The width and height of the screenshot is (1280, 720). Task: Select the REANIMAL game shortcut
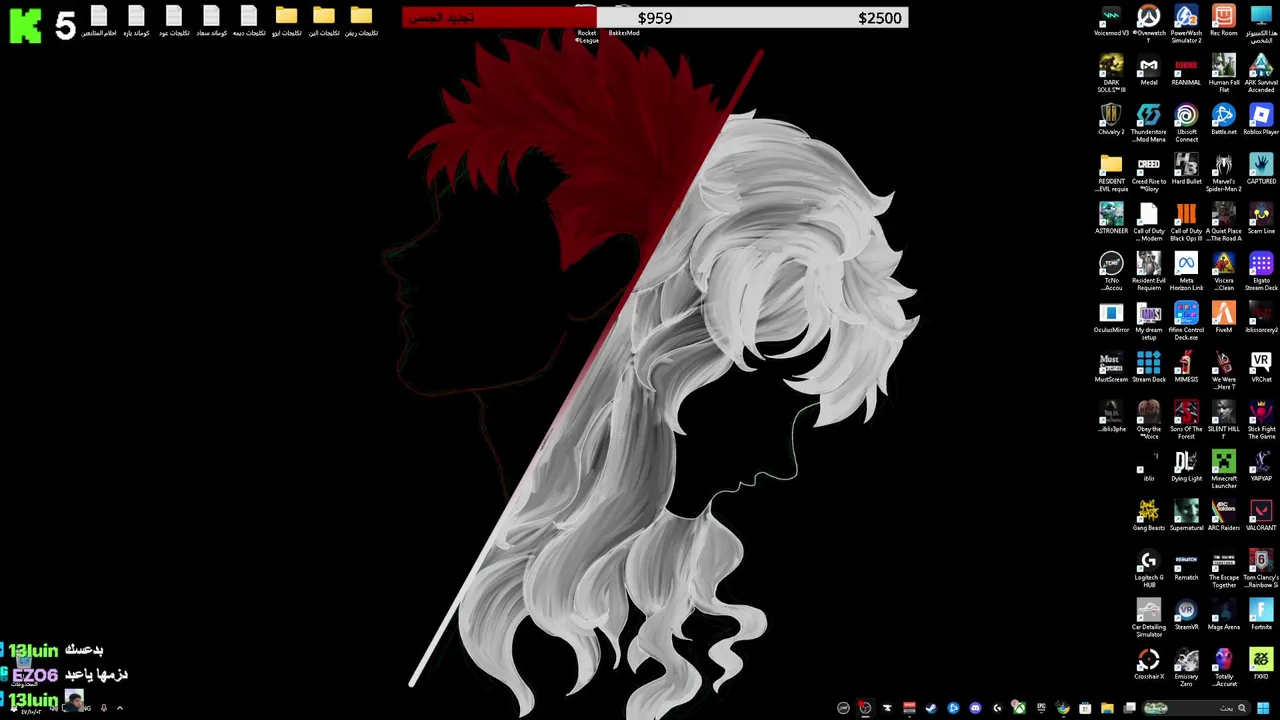[x=1186, y=72]
